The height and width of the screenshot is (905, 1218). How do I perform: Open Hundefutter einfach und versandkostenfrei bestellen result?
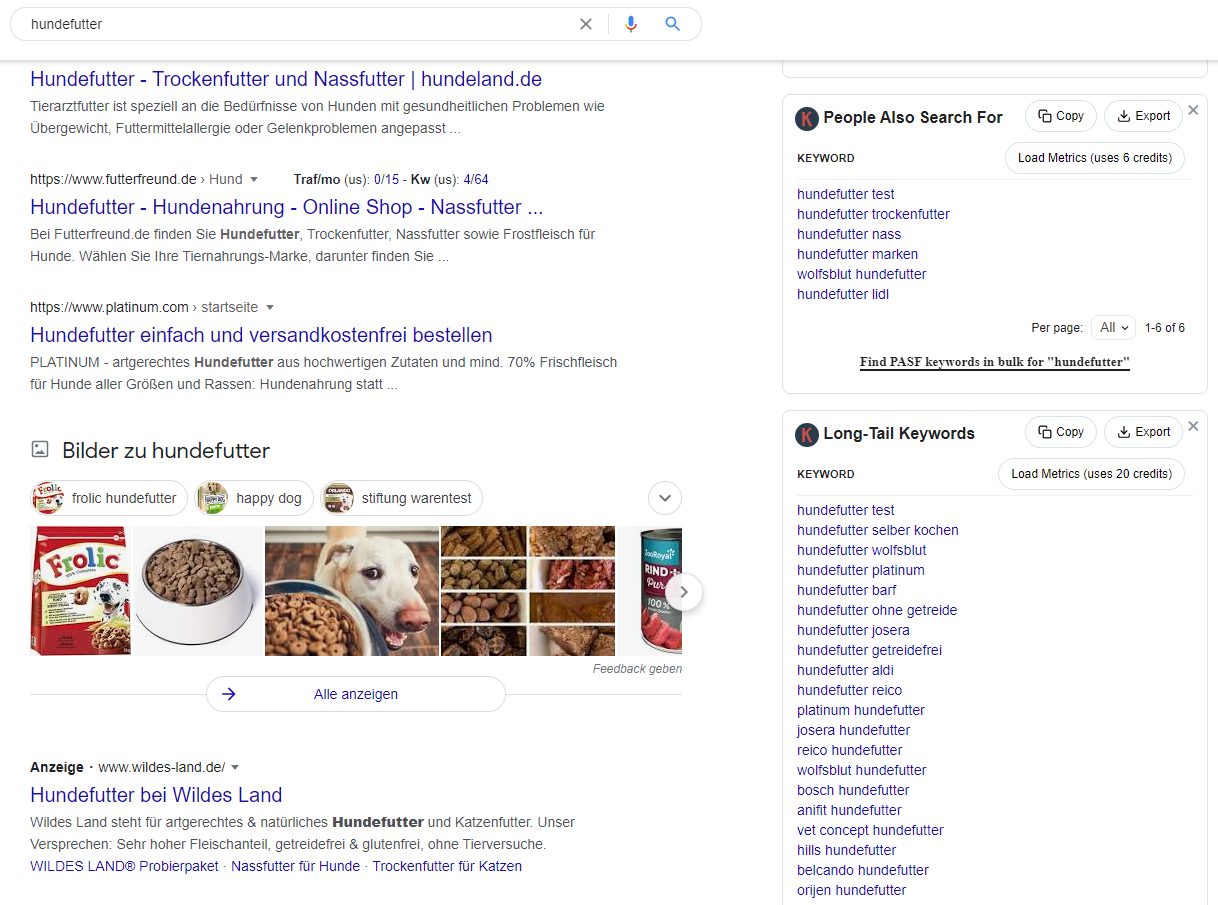[261, 335]
